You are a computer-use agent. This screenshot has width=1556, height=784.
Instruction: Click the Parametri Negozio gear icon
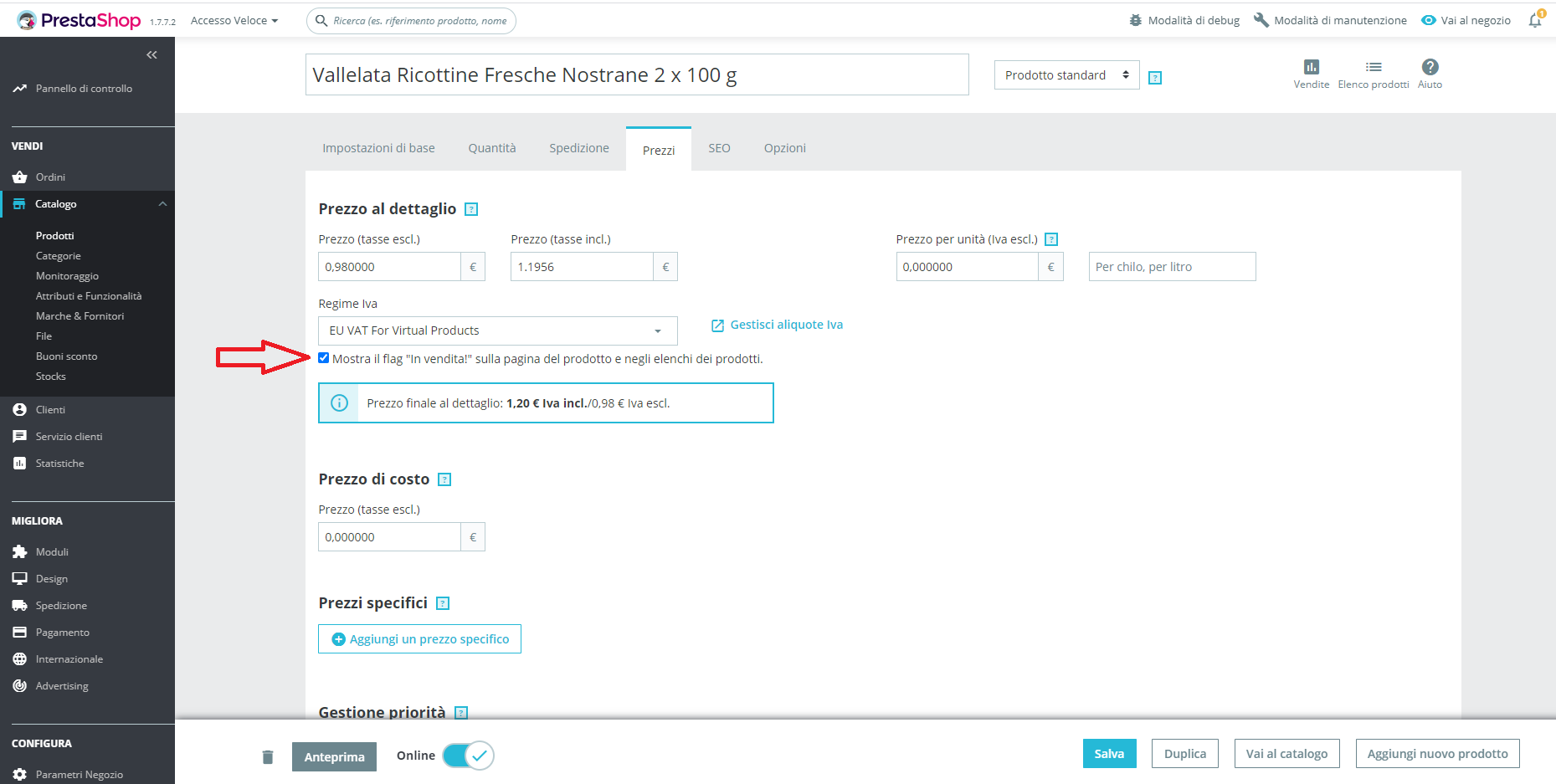point(20,775)
